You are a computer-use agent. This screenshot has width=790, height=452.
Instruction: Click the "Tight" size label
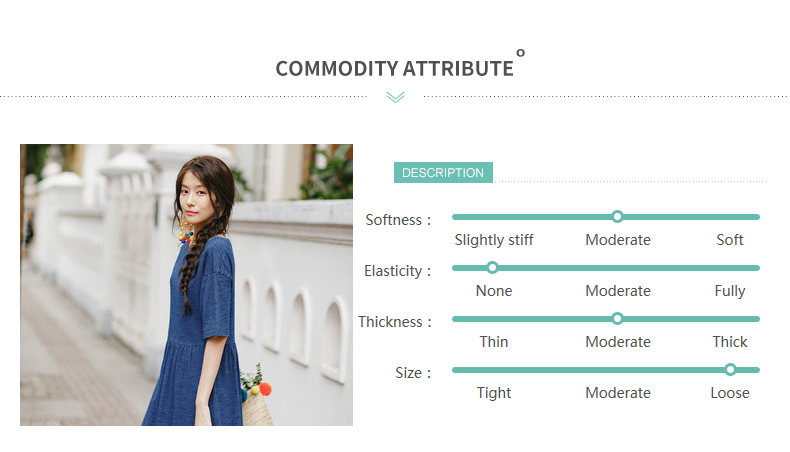(x=494, y=393)
